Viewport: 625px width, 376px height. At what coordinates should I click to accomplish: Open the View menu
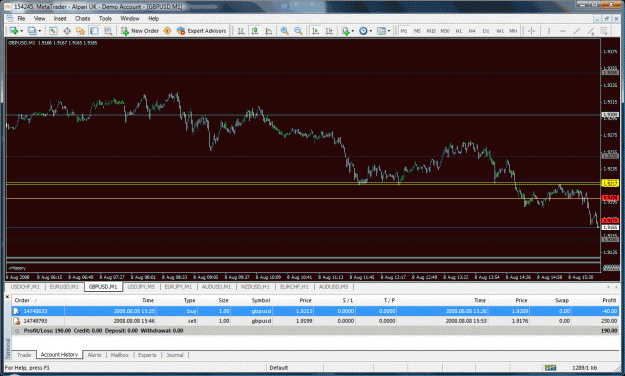pos(39,18)
